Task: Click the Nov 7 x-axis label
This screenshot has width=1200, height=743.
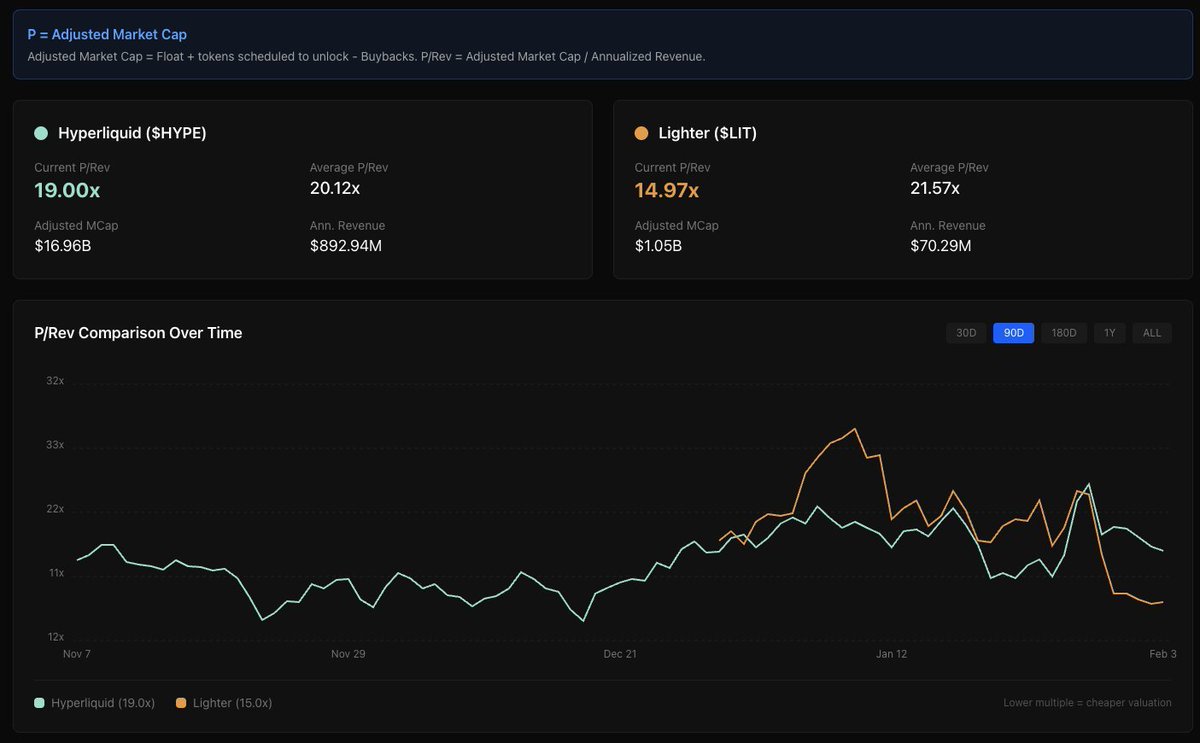Action: click(77, 654)
